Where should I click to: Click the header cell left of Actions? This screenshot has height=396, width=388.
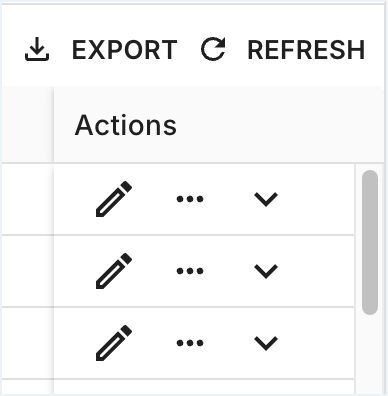28,125
